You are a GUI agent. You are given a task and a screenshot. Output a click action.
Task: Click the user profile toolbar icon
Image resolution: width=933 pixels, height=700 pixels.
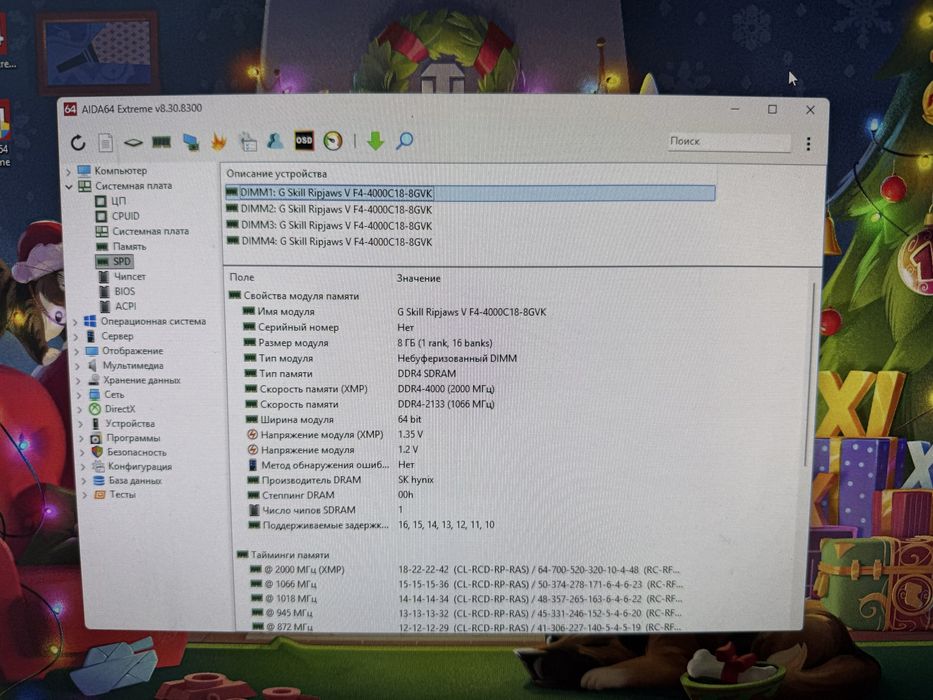coord(275,140)
